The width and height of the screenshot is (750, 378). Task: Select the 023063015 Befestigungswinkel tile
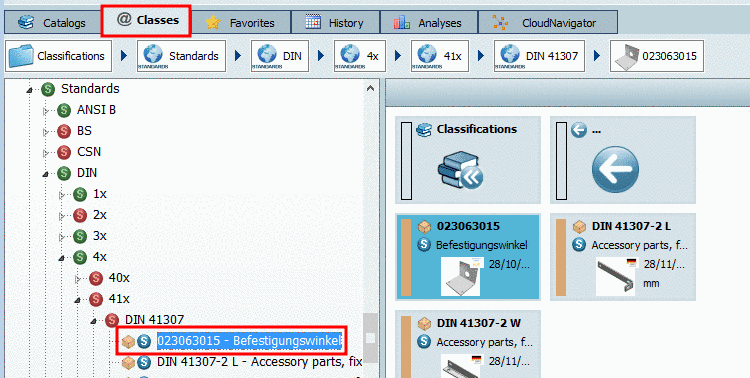click(x=468, y=257)
